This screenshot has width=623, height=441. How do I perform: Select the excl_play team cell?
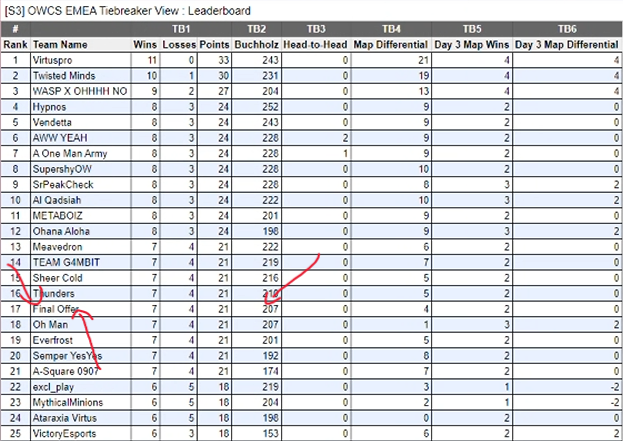pyautogui.click(x=81, y=387)
